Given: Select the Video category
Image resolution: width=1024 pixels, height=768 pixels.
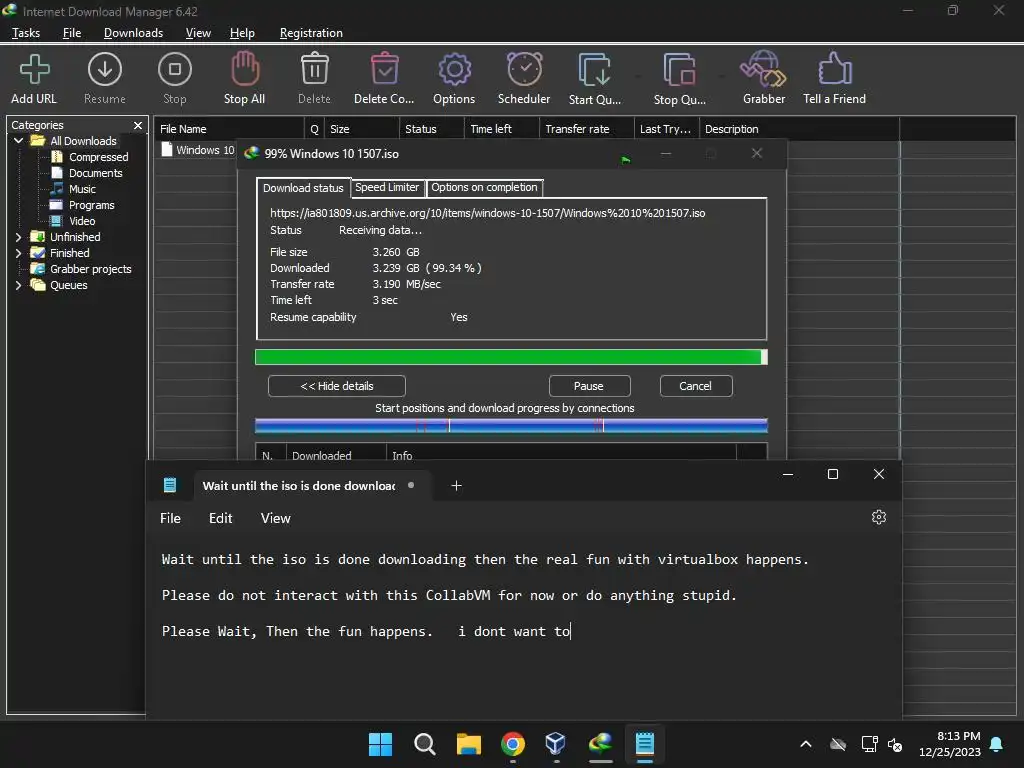Looking at the screenshot, I should coord(82,221).
